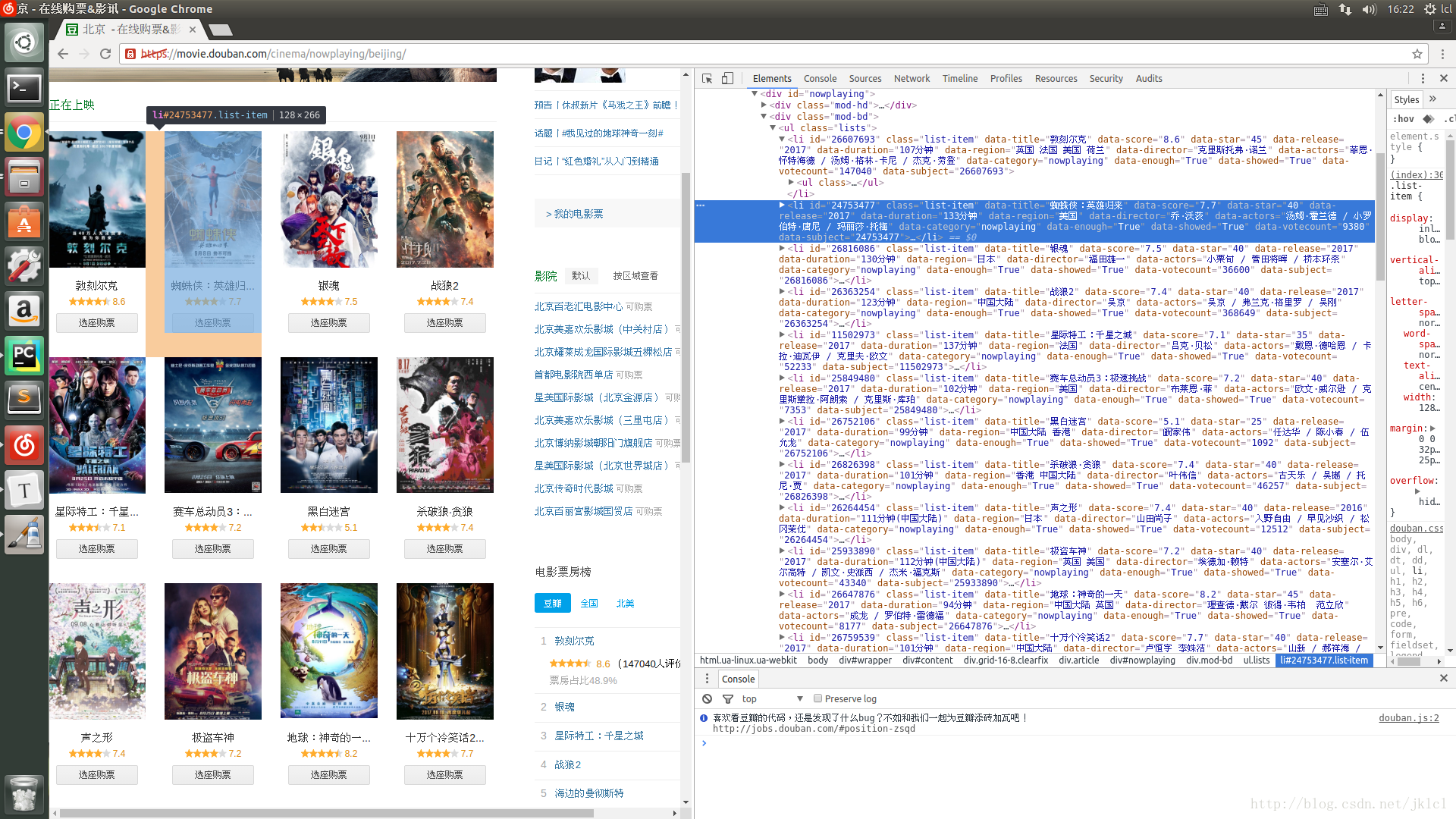Open the Timeline tab
This screenshot has height=819, width=1456.
960,78
